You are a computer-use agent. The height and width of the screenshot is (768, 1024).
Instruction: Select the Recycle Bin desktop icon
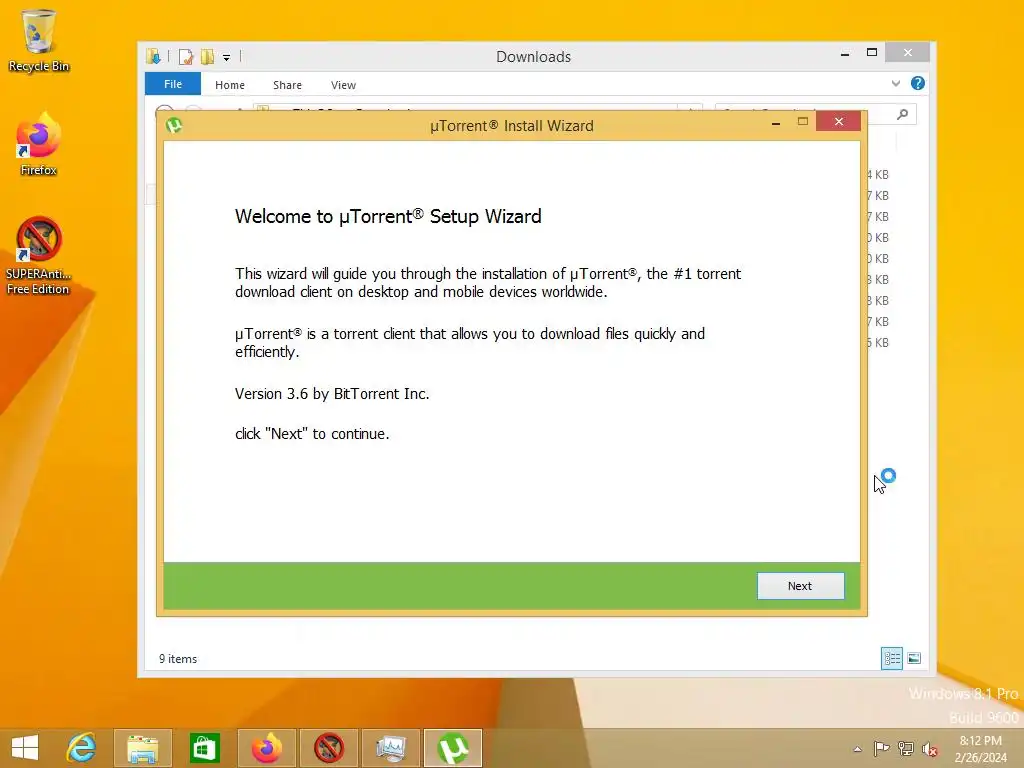39,40
